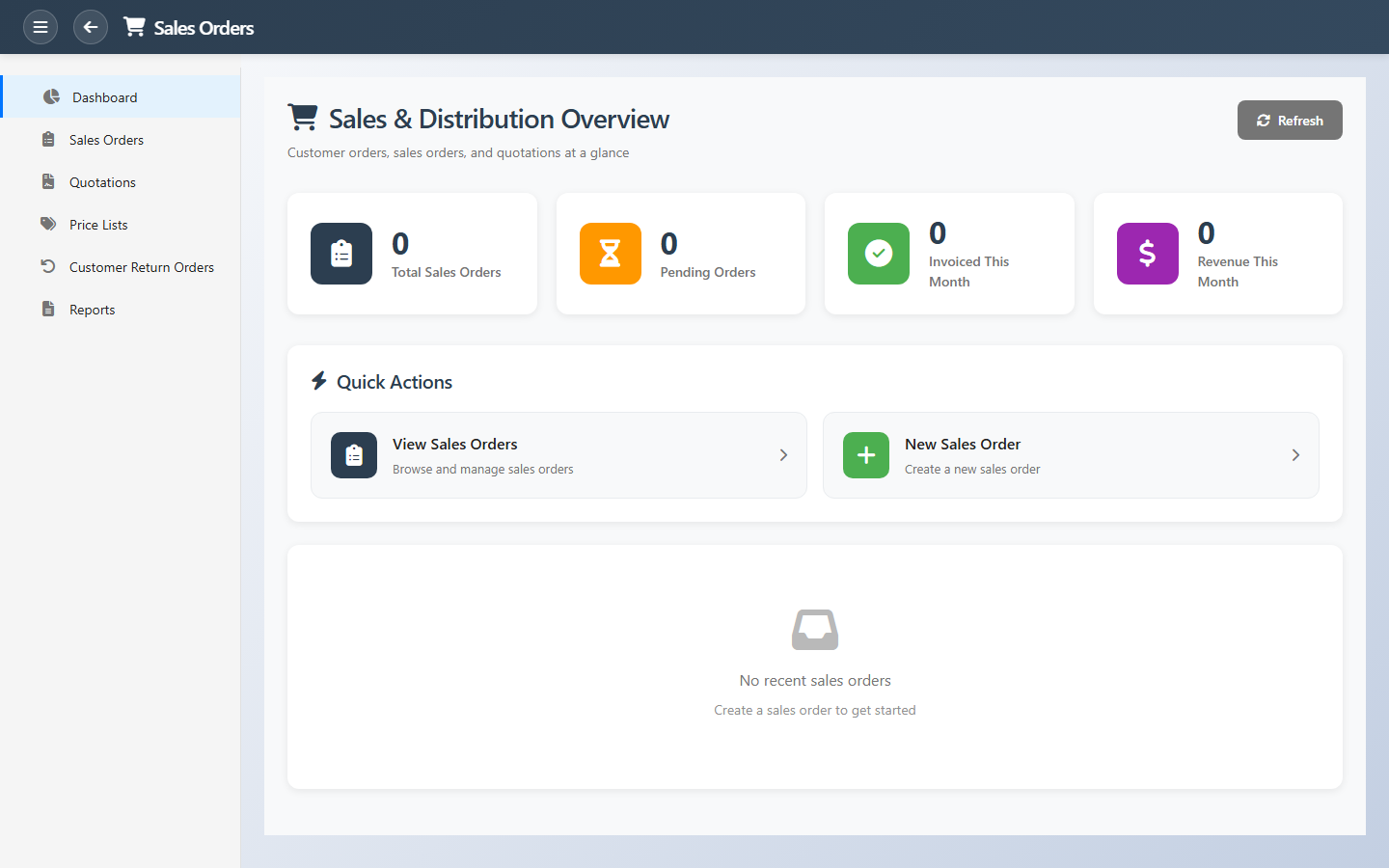
Task: Go to Quotations in sidebar
Action: pyautogui.click(x=102, y=182)
